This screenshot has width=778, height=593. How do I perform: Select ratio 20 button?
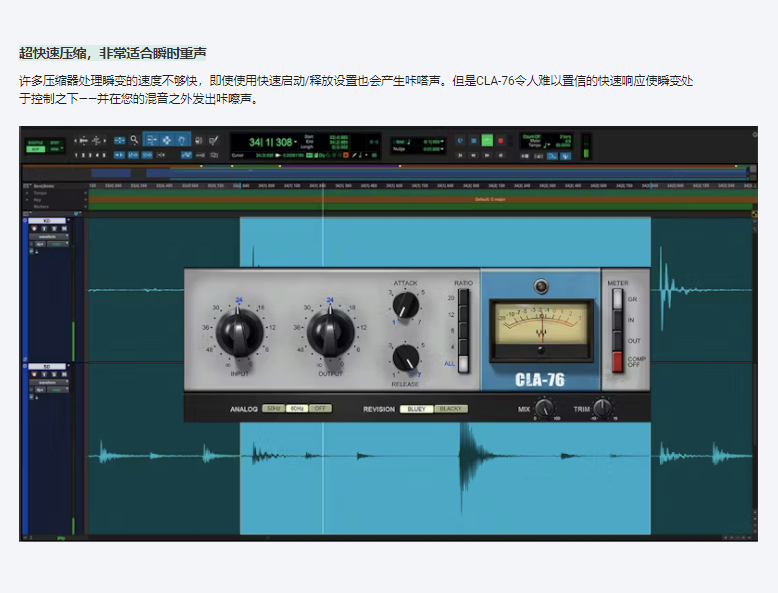[x=463, y=297]
